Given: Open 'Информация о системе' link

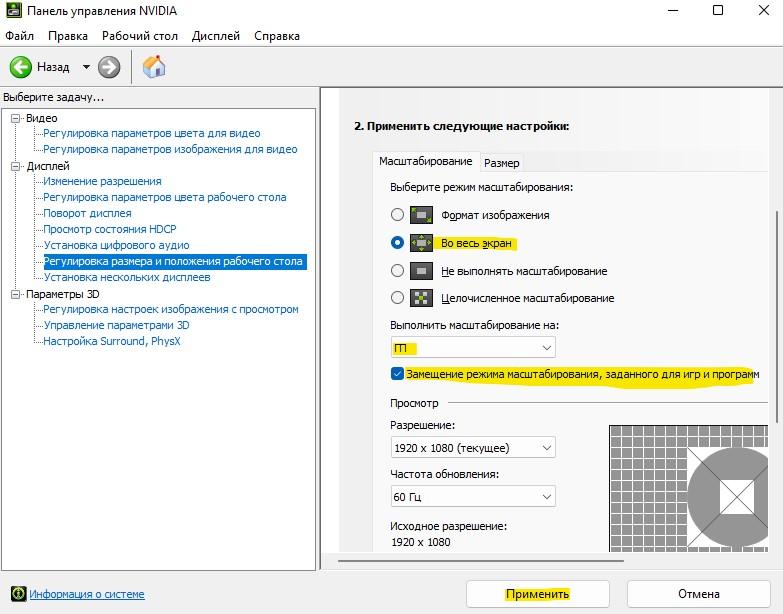Looking at the screenshot, I should (87, 594).
